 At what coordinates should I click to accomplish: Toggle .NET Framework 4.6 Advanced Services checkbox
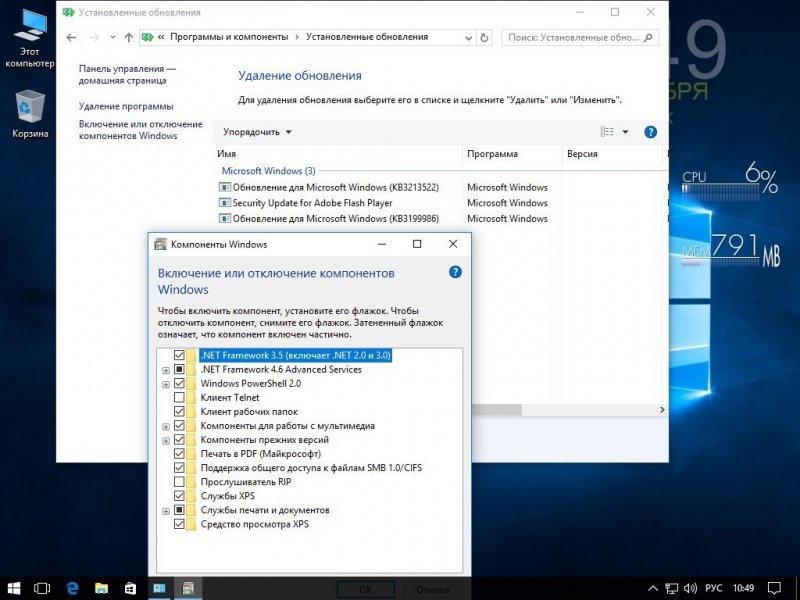point(179,369)
